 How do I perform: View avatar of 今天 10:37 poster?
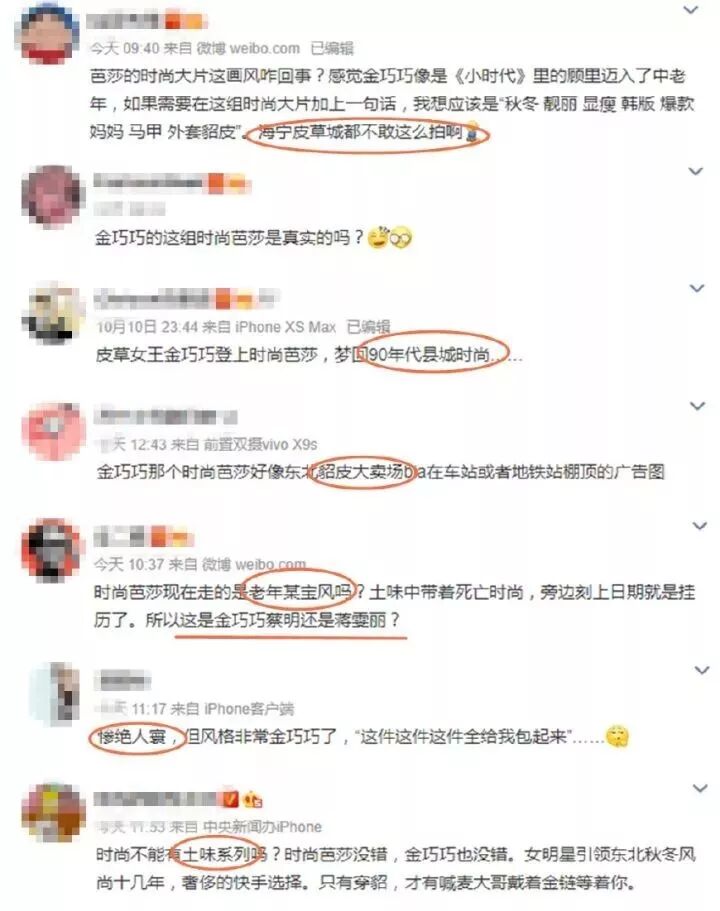coord(51,549)
